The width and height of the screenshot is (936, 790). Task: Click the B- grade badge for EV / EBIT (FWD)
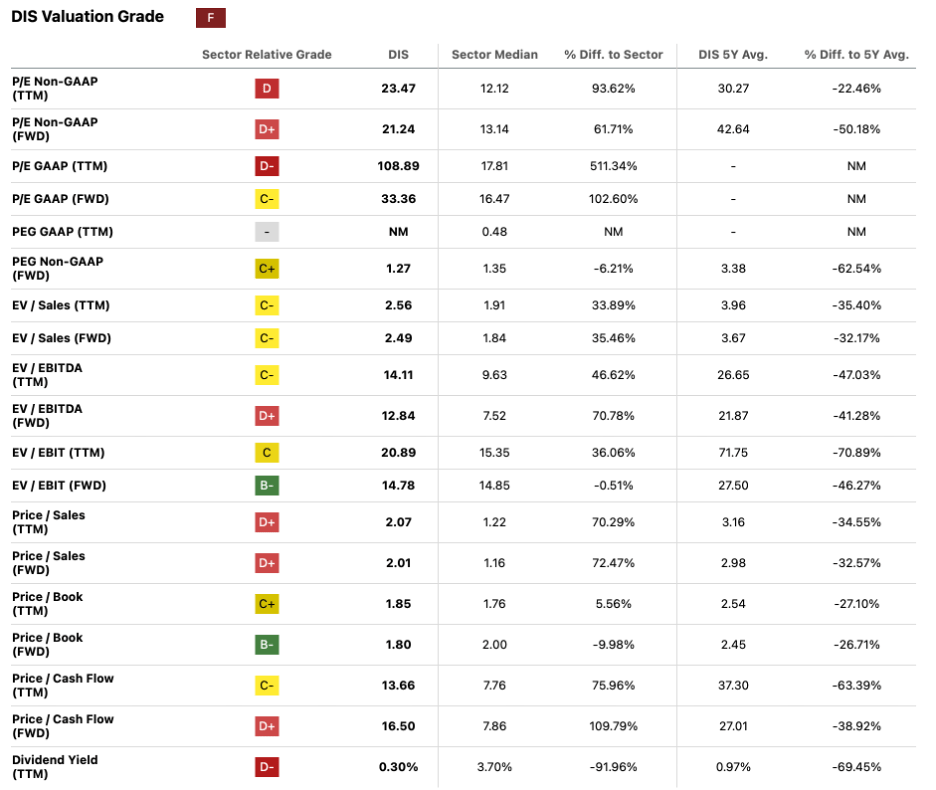(266, 486)
